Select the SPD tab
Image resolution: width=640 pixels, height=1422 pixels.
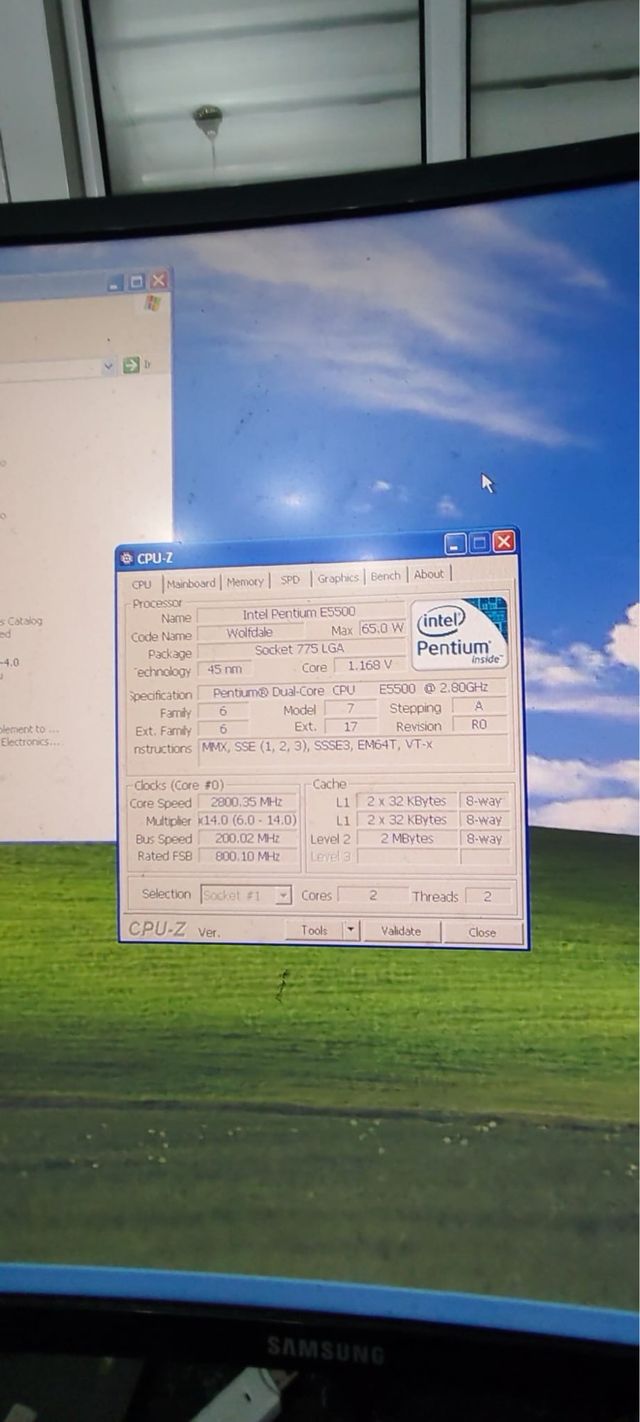pos(290,579)
